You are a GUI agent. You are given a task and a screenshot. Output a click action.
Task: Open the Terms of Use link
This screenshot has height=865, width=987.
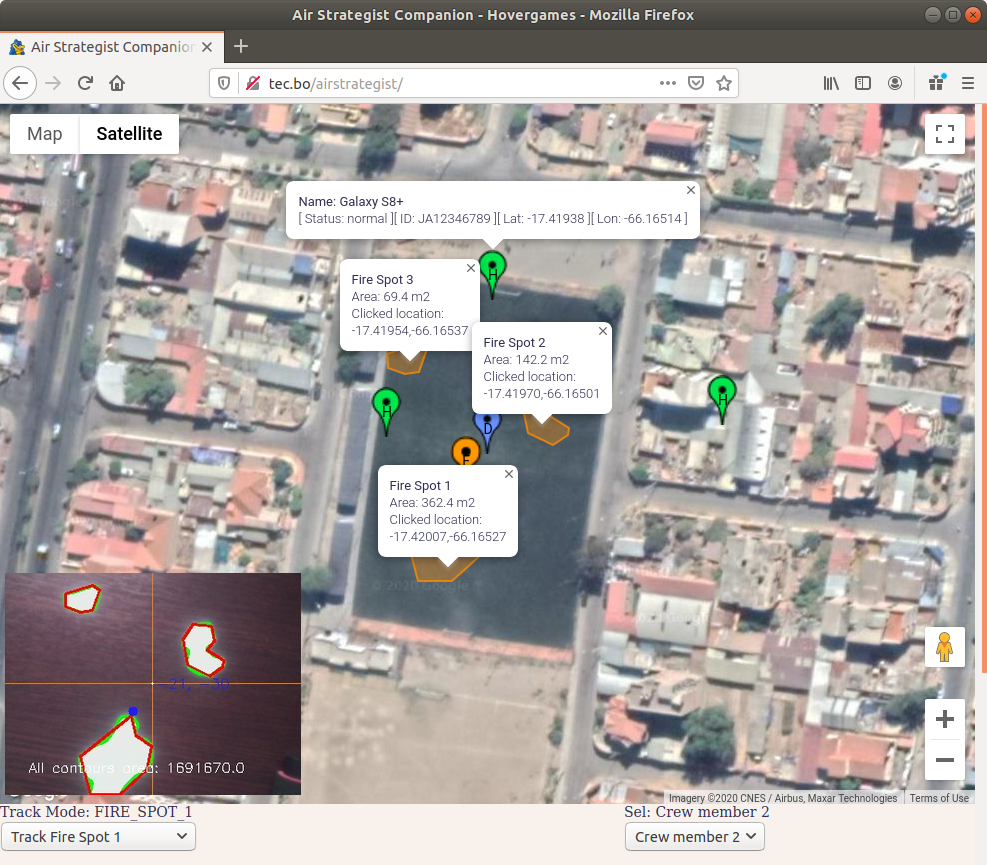tap(939, 798)
